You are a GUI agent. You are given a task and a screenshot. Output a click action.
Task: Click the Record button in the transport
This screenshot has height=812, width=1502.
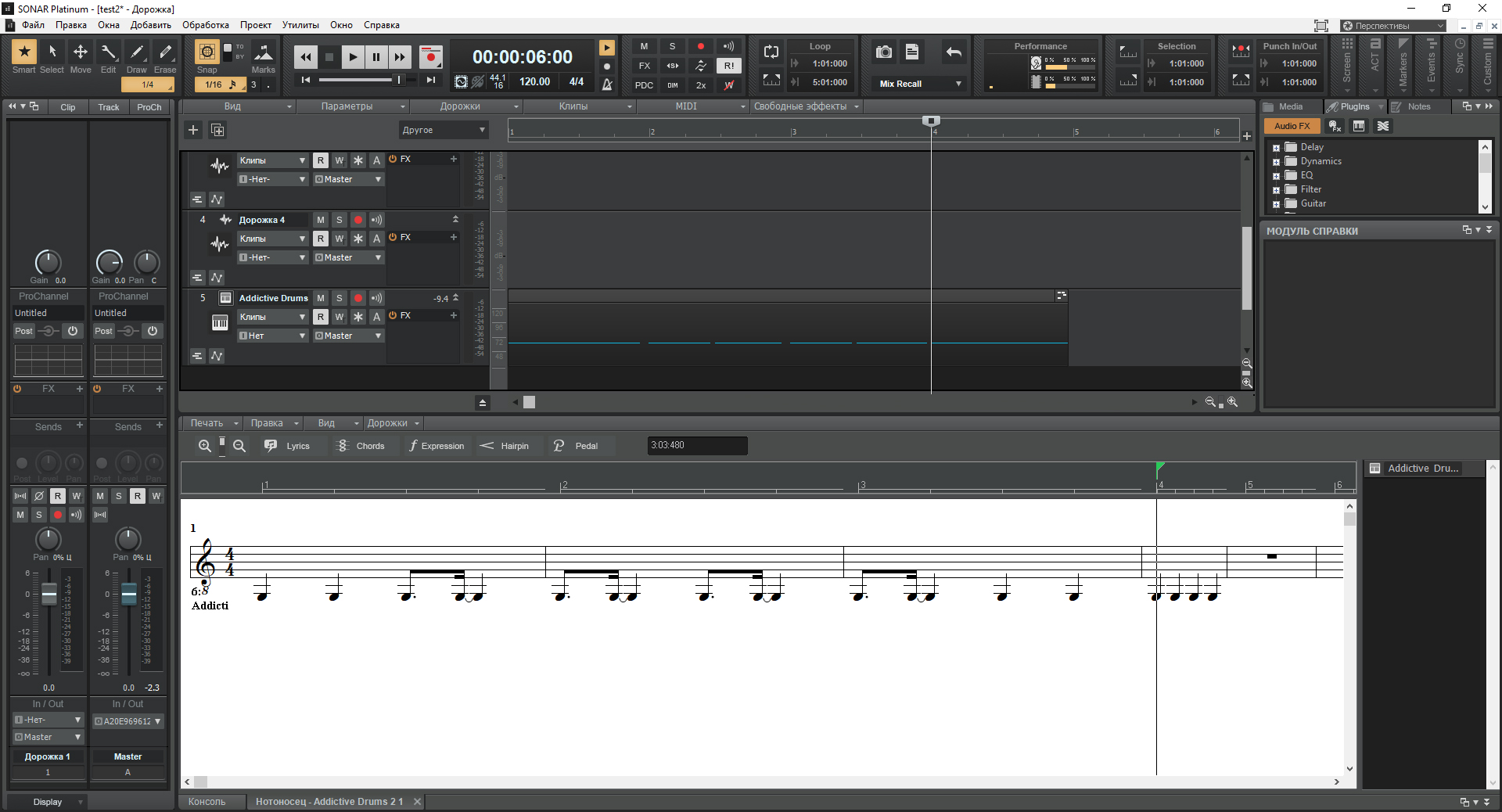click(x=430, y=56)
